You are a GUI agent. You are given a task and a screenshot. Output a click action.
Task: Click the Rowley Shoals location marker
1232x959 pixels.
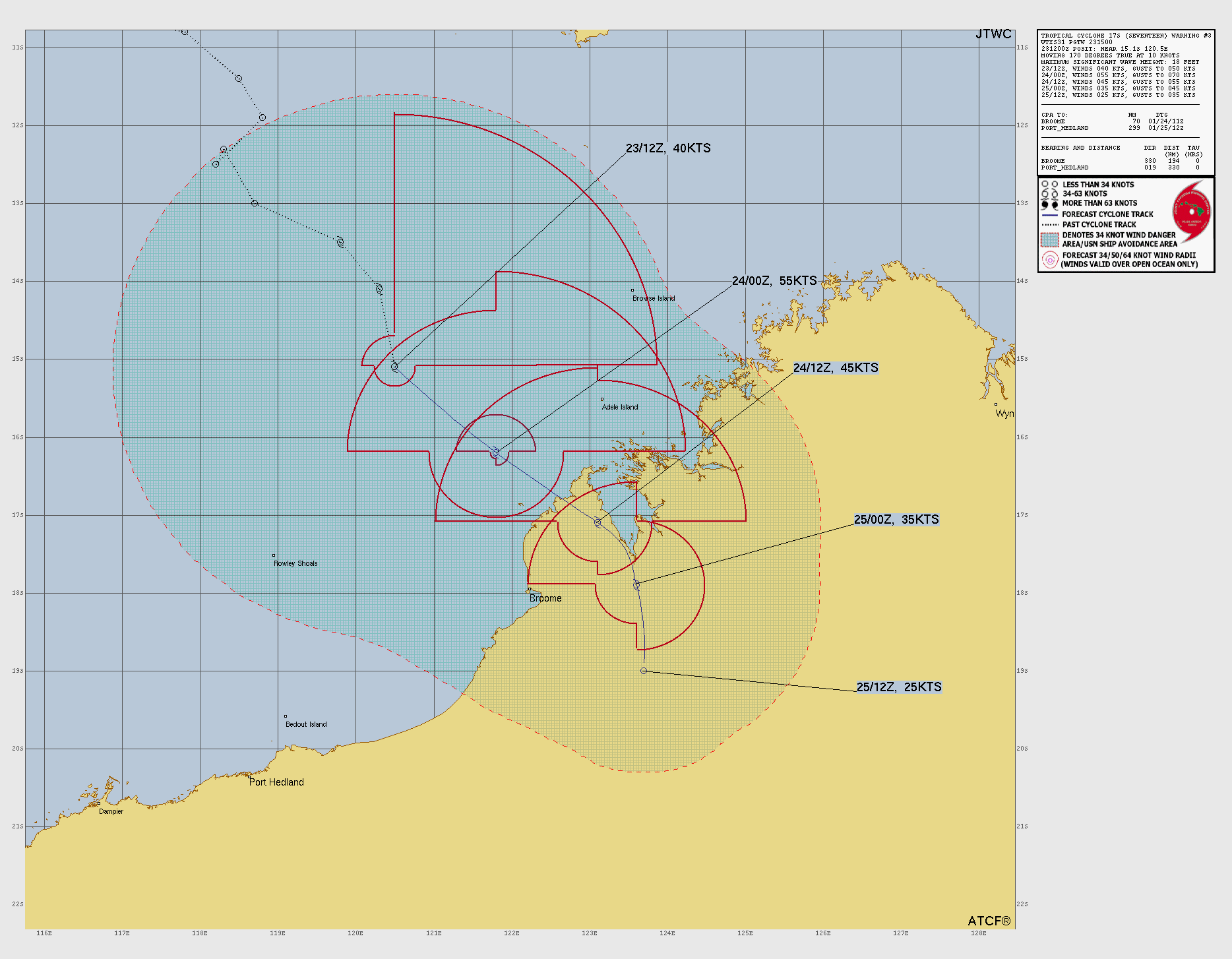274,555
